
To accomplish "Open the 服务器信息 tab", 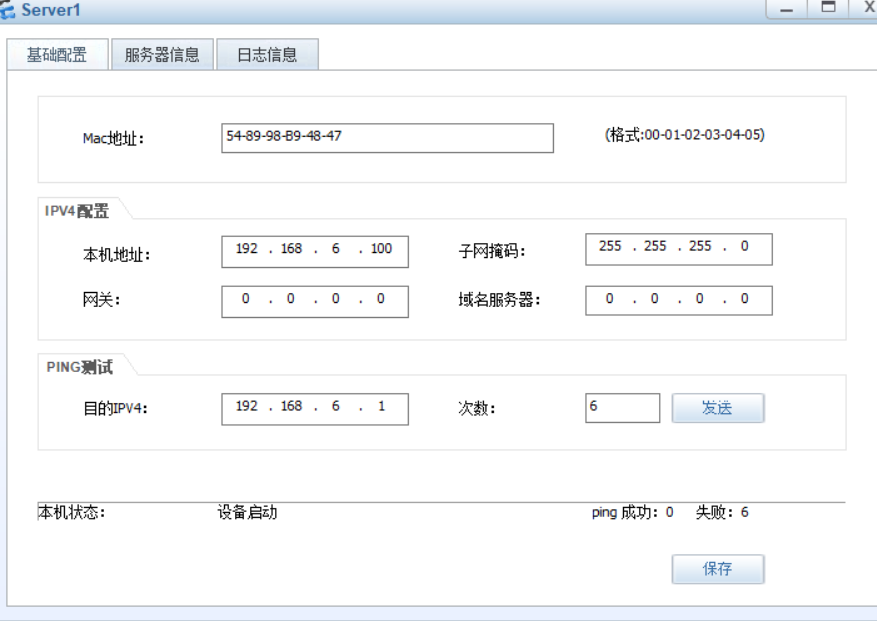I will click(x=162, y=54).
